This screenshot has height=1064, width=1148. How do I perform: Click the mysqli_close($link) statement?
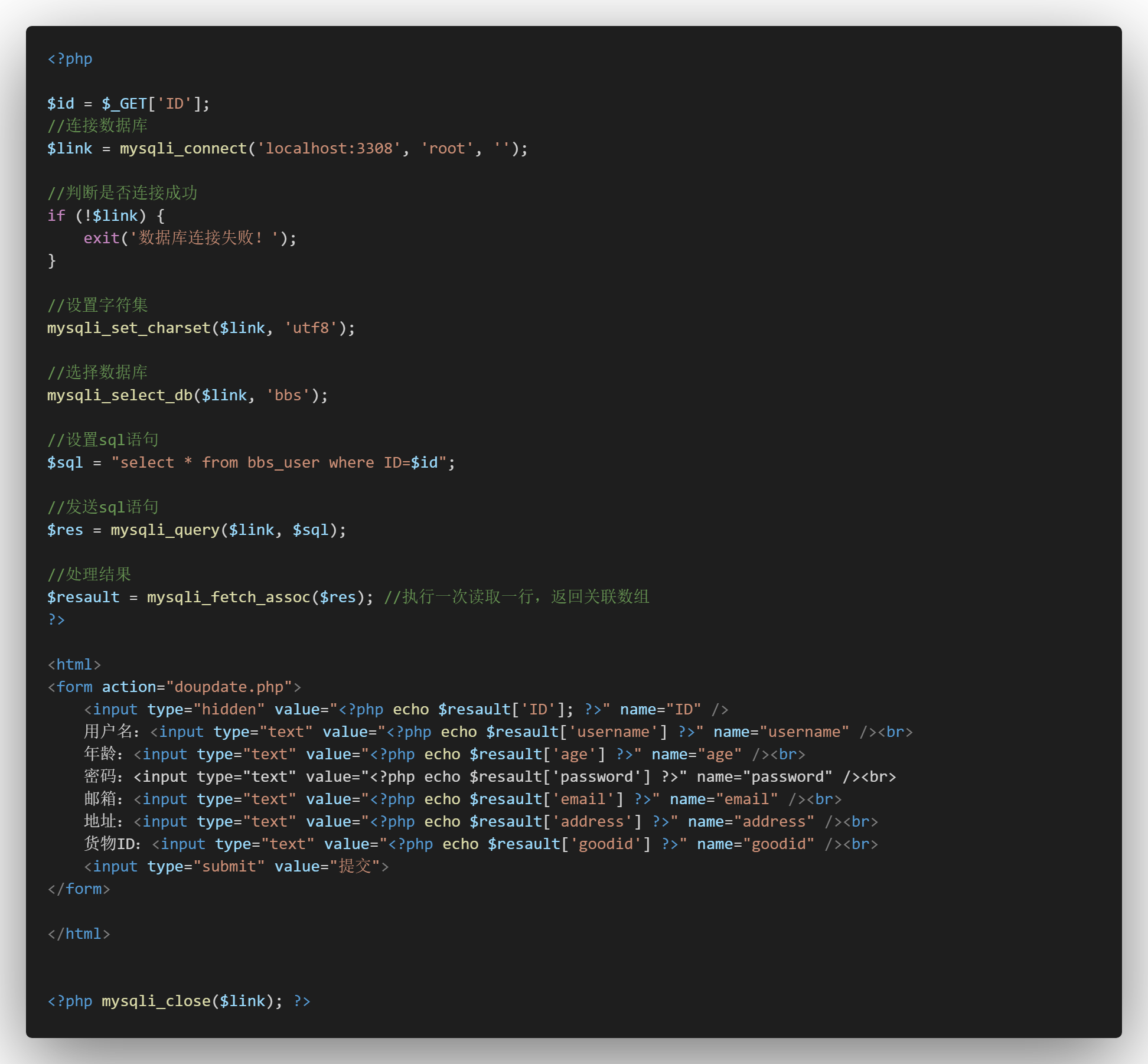(195, 1001)
